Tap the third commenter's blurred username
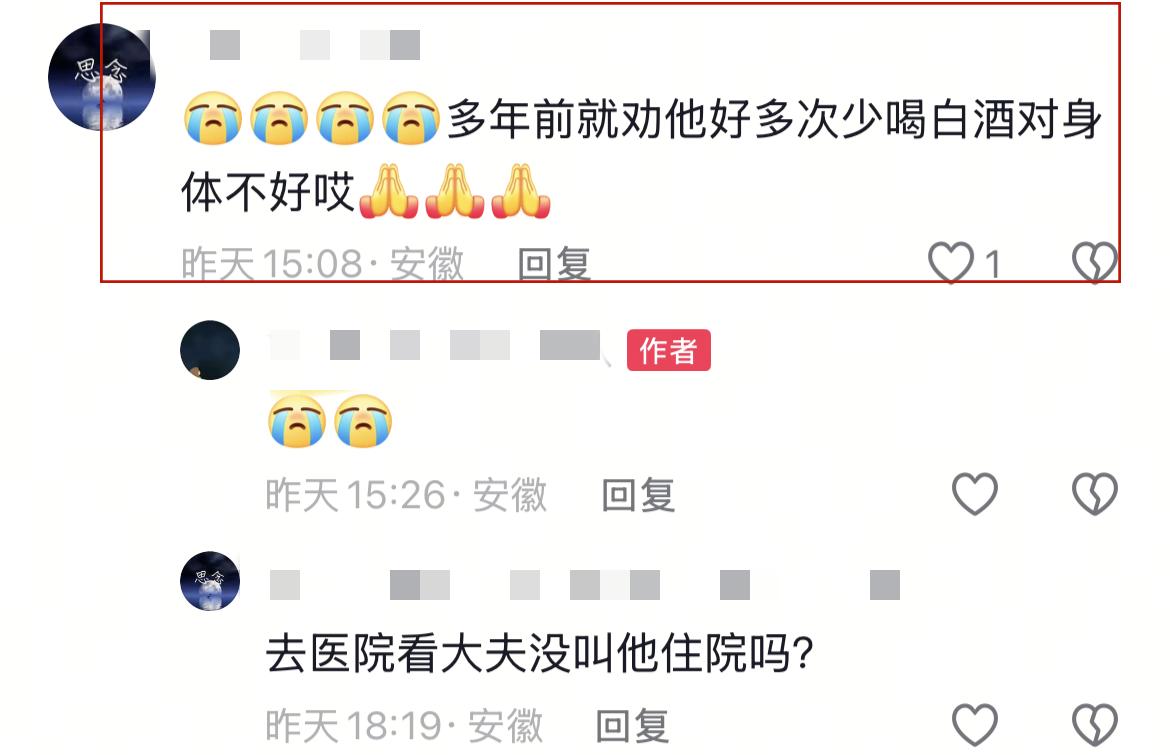Image resolution: width=1170 pixels, height=755 pixels. tap(584, 585)
